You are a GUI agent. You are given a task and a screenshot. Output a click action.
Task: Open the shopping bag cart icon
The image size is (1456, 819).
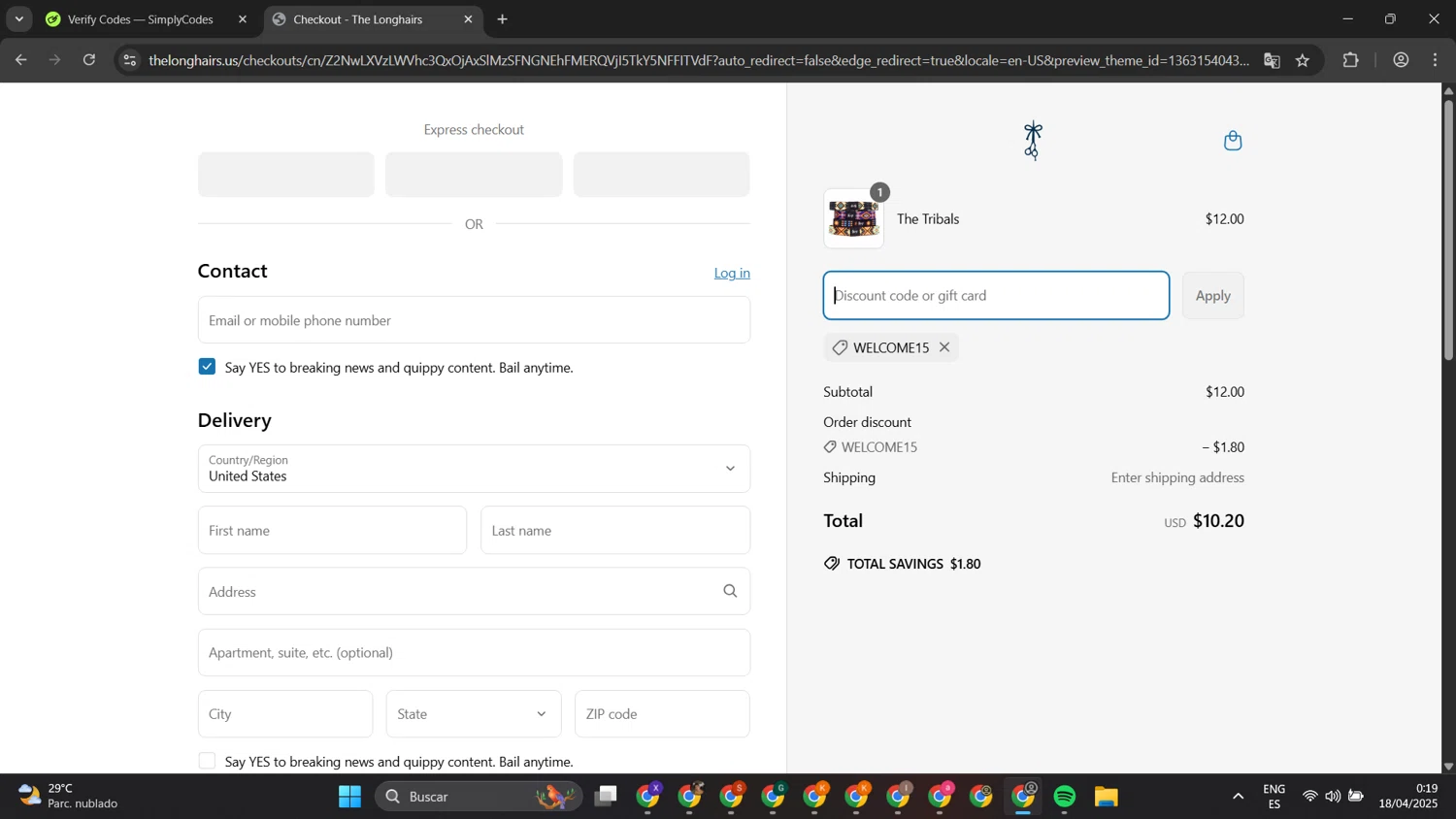point(1233,141)
